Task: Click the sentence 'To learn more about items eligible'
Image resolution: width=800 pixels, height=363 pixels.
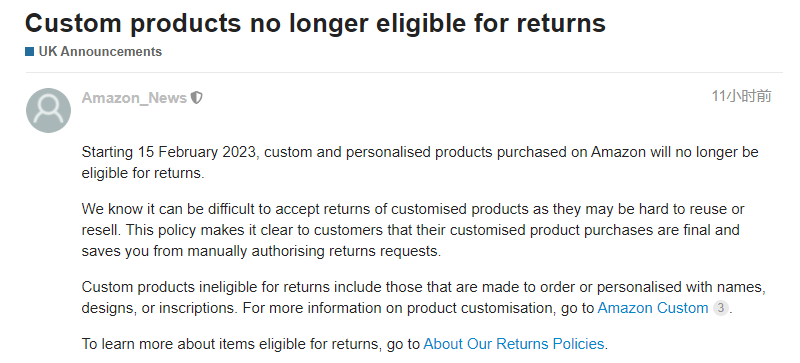Action: pos(345,344)
